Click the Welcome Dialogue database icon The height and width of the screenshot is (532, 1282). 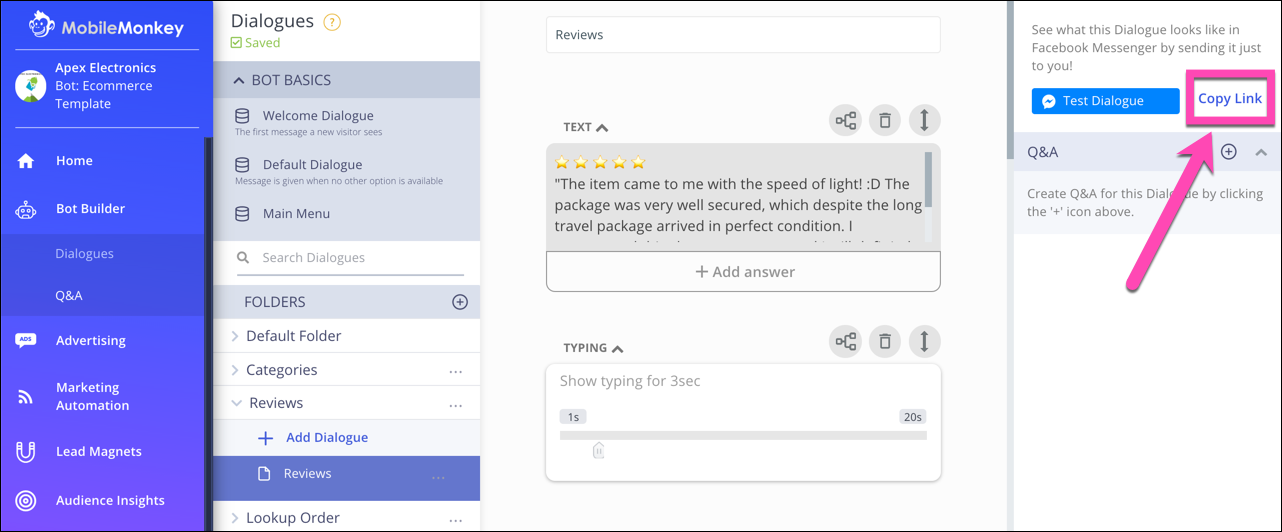click(x=242, y=116)
